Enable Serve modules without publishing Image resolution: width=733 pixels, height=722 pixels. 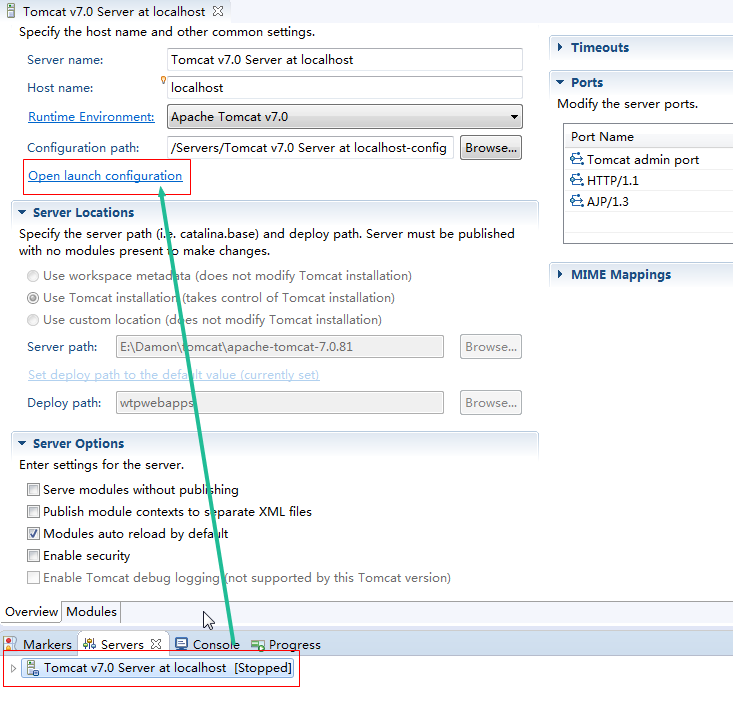(x=33, y=490)
